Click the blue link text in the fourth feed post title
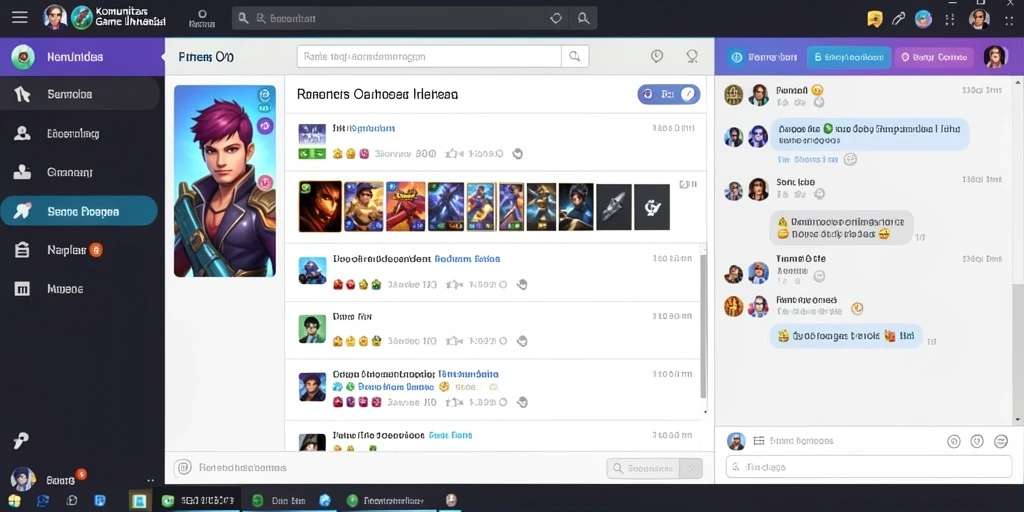Screen dimensions: 1024x512 (468, 374)
